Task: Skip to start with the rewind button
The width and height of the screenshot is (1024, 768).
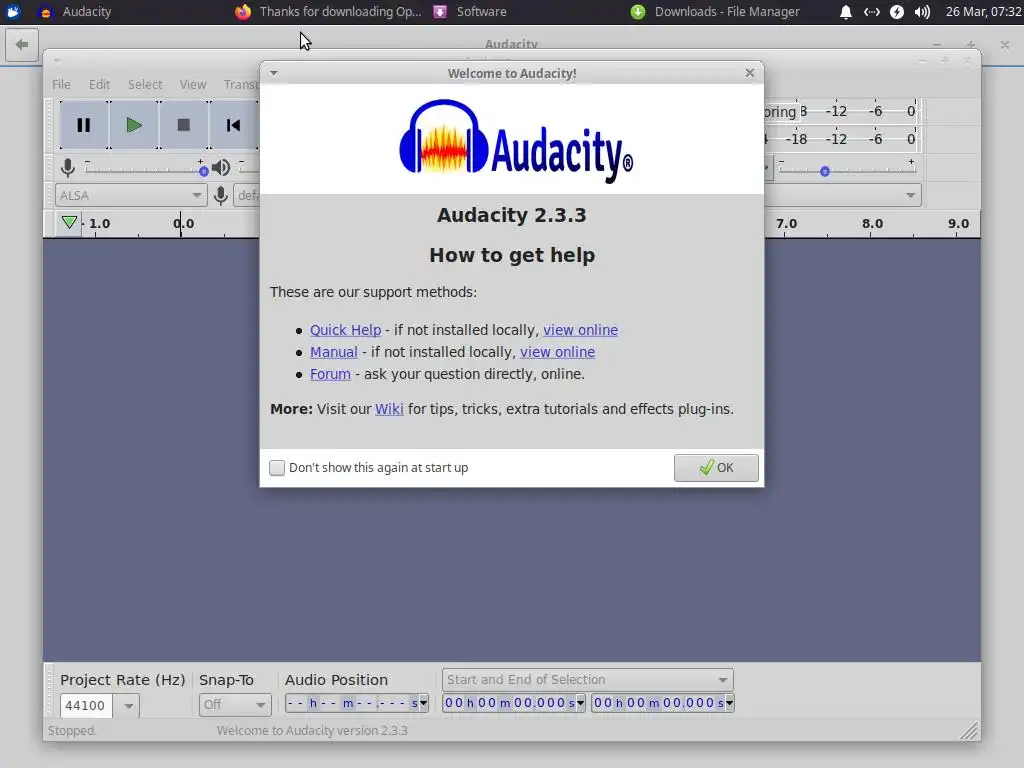Action: [x=233, y=125]
